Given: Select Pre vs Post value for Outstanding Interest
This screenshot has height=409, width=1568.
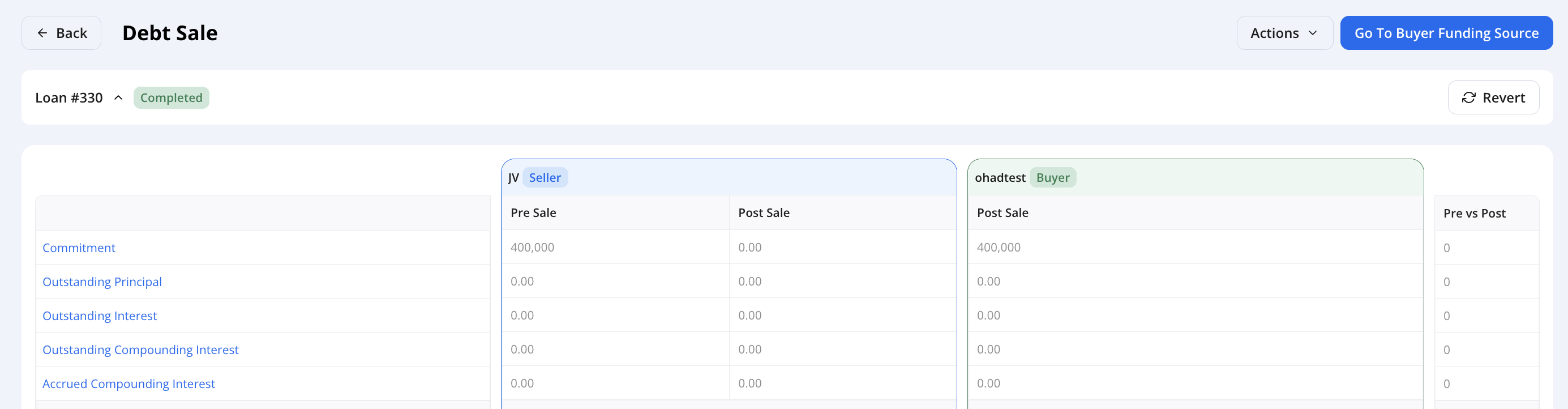Looking at the screenshot, I should [1447, 316].
